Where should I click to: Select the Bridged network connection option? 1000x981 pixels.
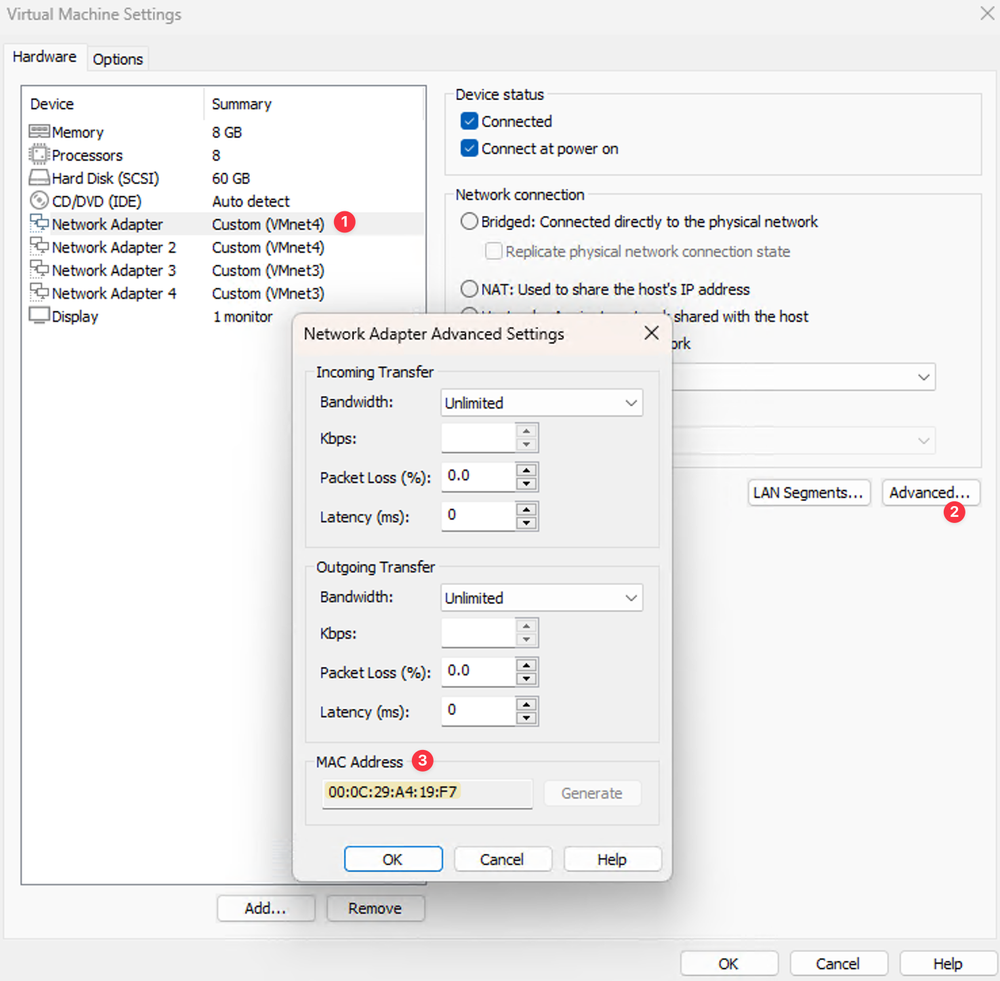[x=469, y=222]
